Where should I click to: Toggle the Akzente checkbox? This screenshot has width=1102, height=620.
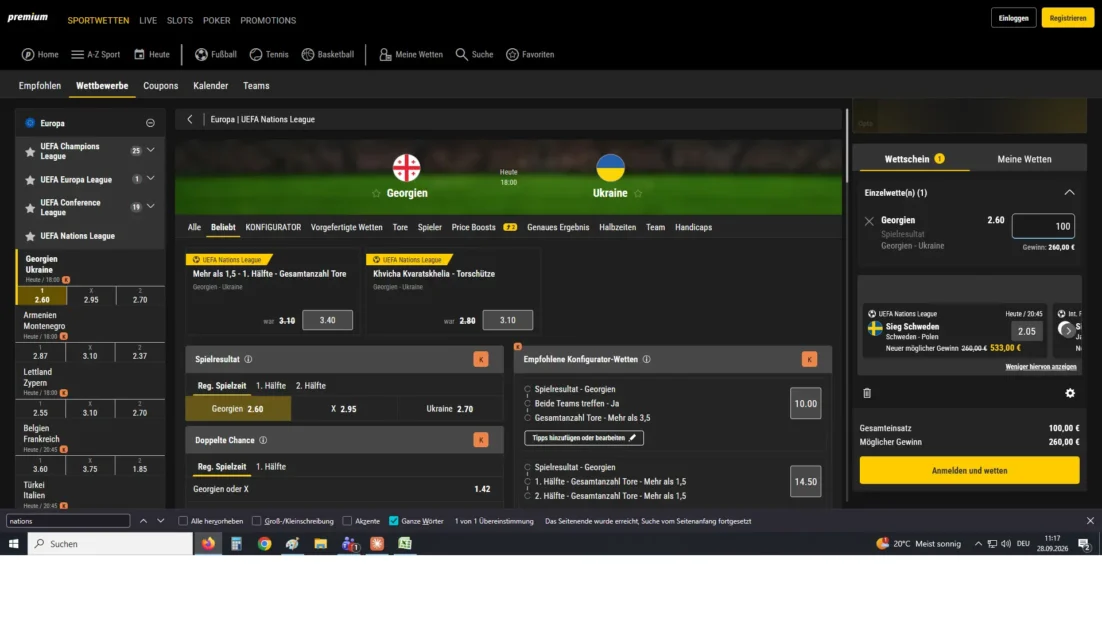(347, 521)
